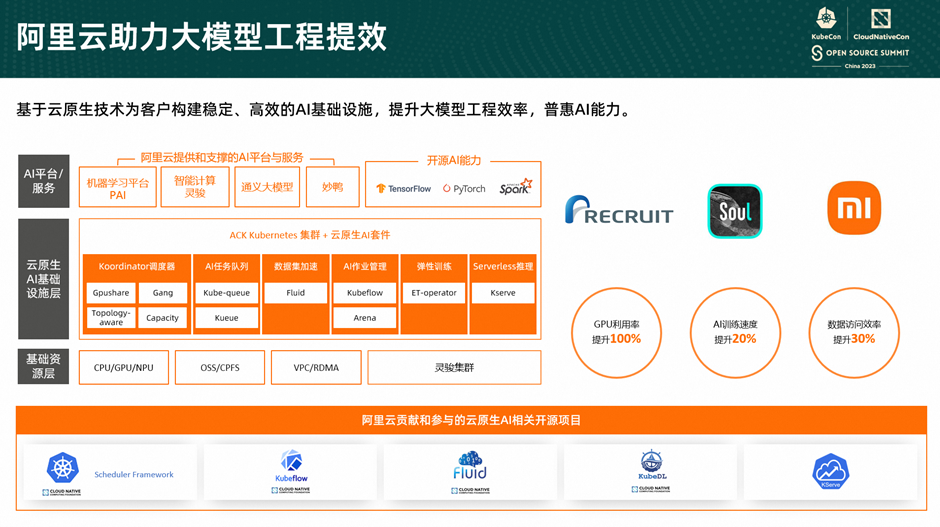Select the 机器学习平台 PAI box
This screenshot has height=527, width=940.
pyautogui.click(x=118, y=187)
